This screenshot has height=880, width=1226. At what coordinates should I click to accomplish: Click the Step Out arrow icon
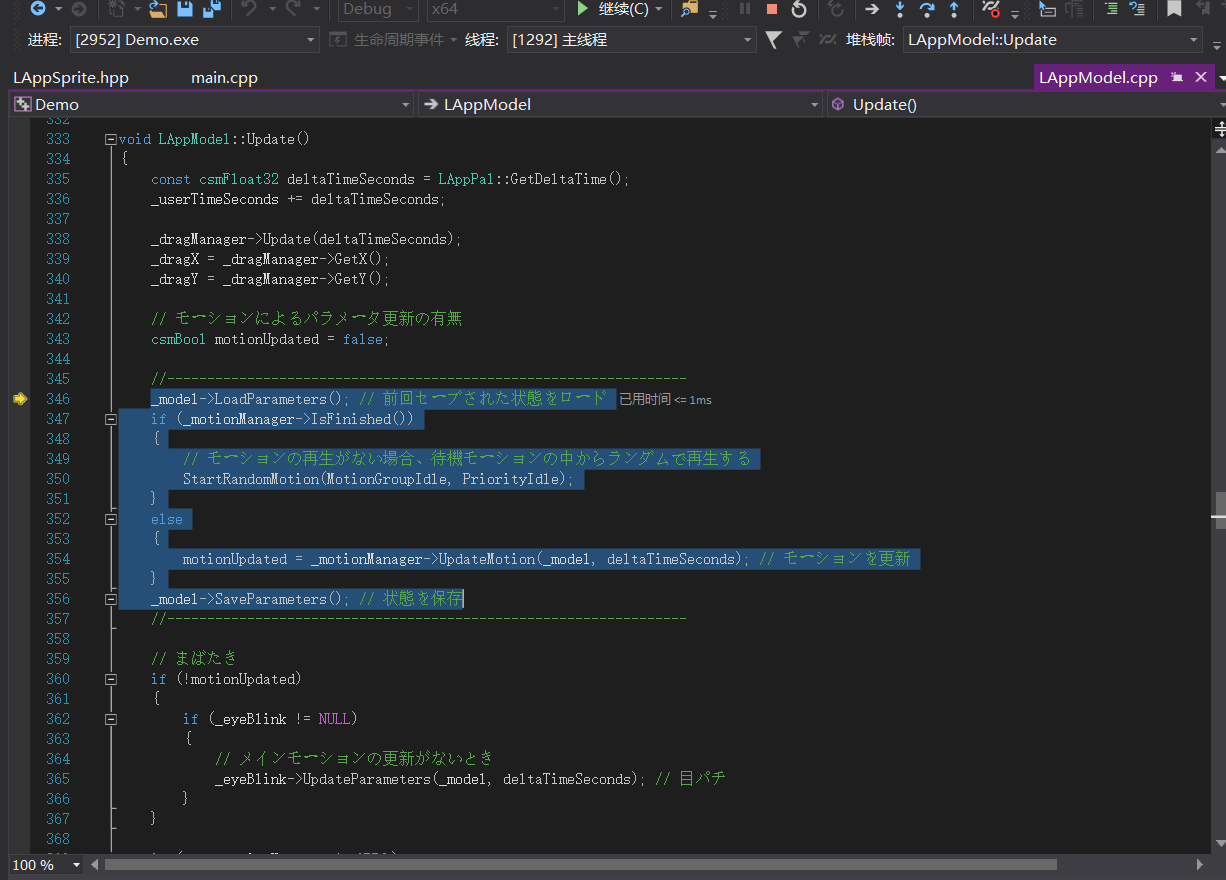pyautogui.click(x=954, y=9)
